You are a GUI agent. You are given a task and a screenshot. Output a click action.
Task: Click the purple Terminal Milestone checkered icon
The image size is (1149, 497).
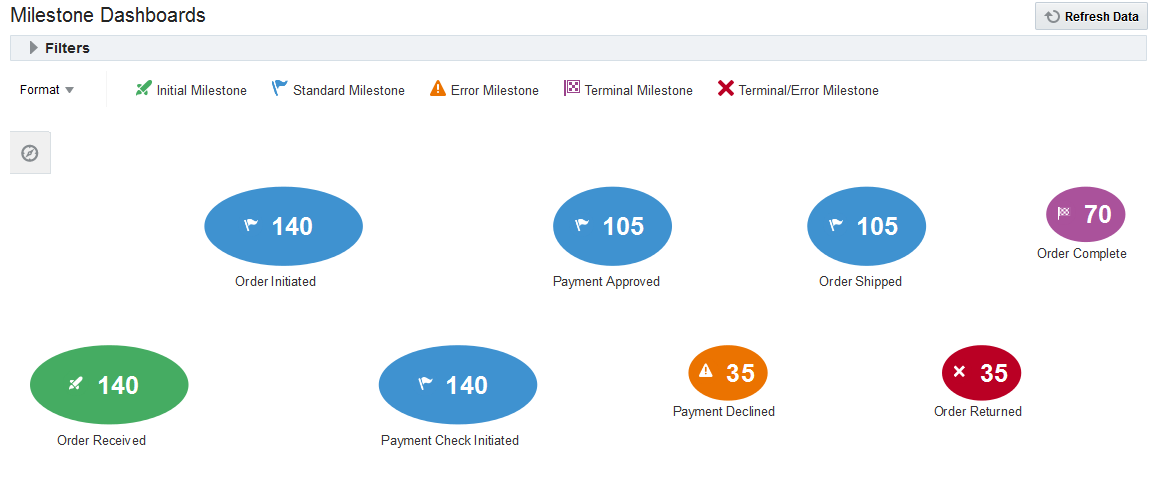click(572, 89)
